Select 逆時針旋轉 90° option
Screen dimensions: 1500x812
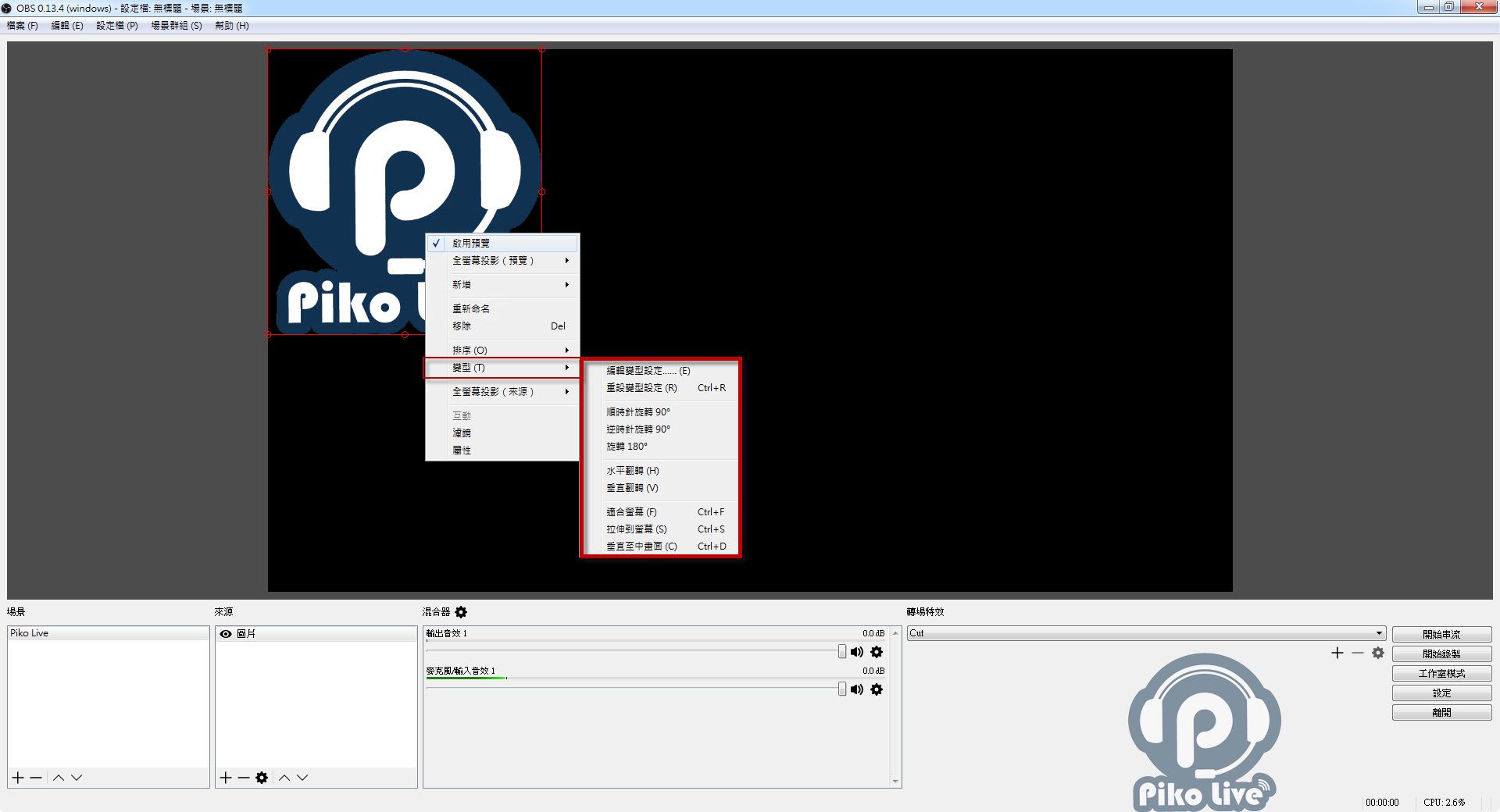point(660,429)
